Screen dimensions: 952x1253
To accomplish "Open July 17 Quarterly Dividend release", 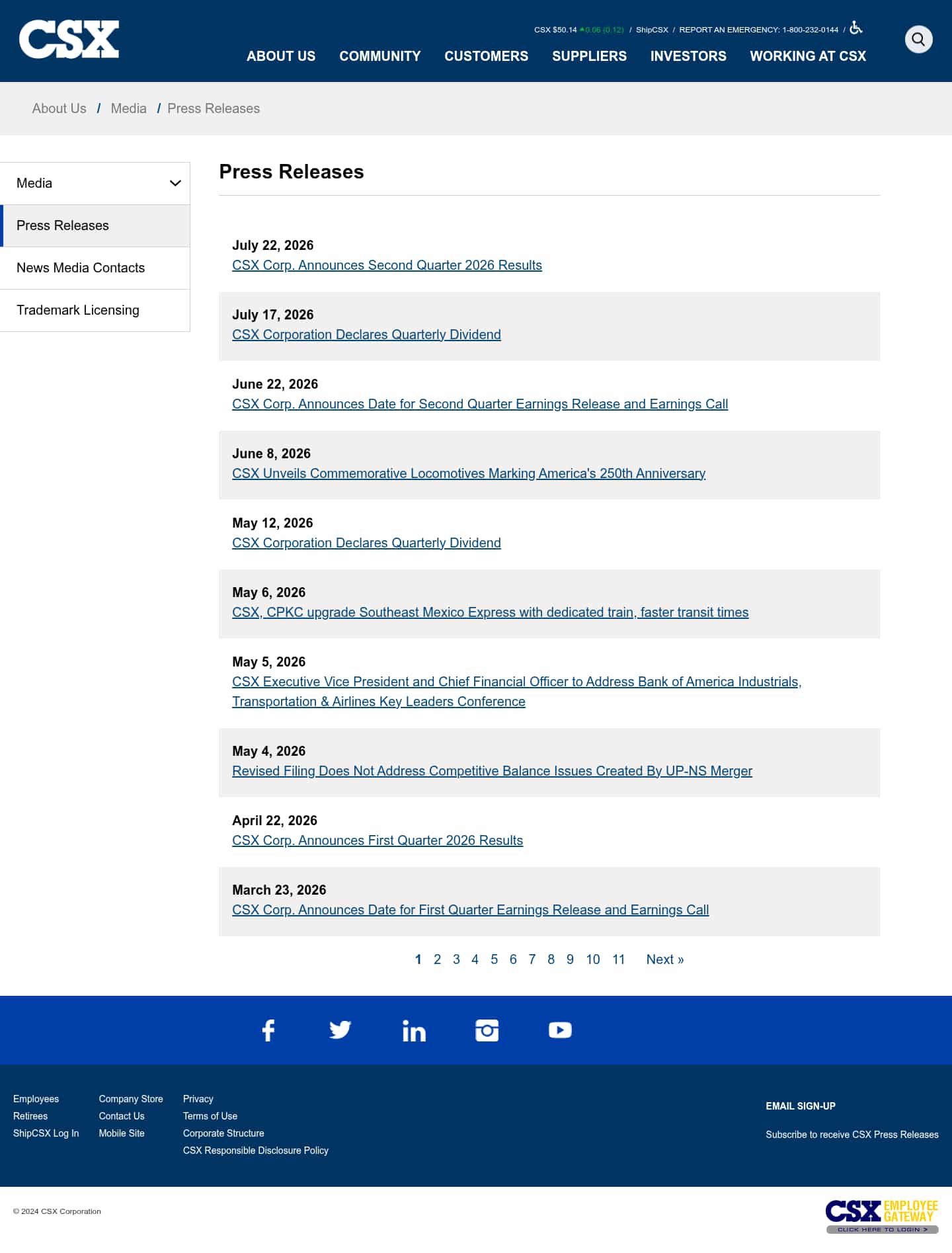I will tap(366, 335).
